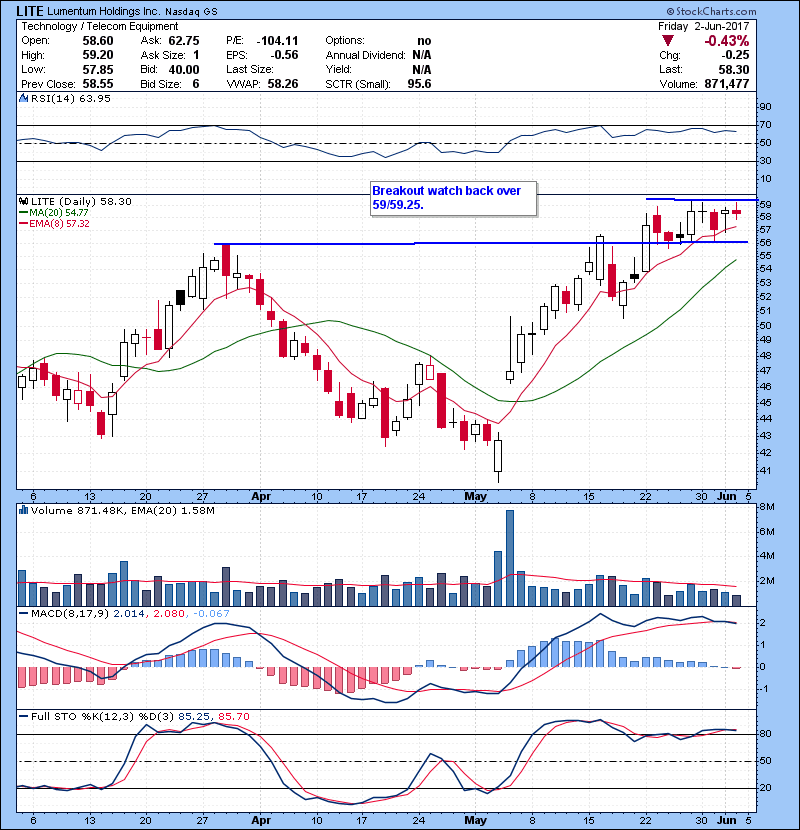Click the Bid Size value 6
Viewport: 800px width, 830px height.
tap(196, 84)
